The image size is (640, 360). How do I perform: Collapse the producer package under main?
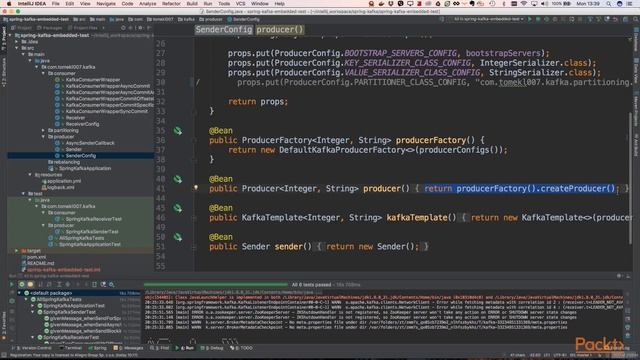(x=43, y=137)
